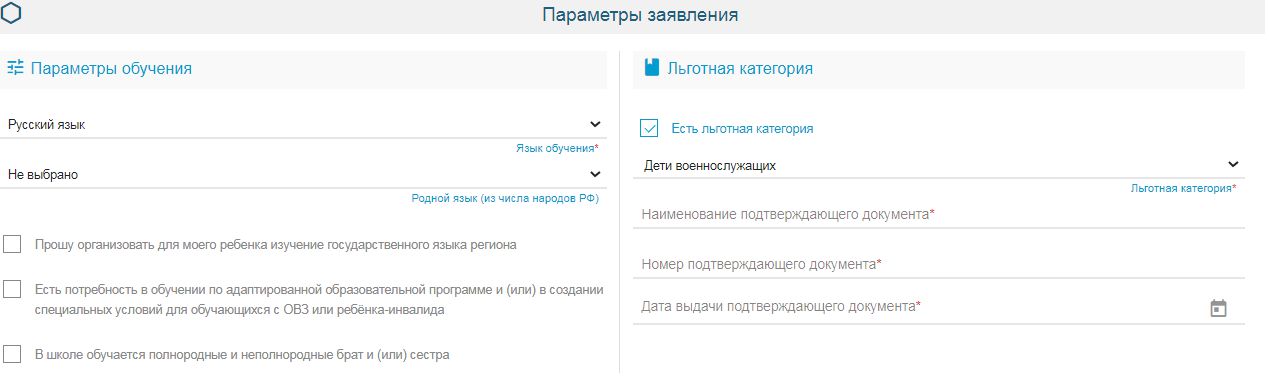Click the Параметры обучения section header
Image resolution: width=1269 pixels, height=384 pixels.
coord(111,68)
